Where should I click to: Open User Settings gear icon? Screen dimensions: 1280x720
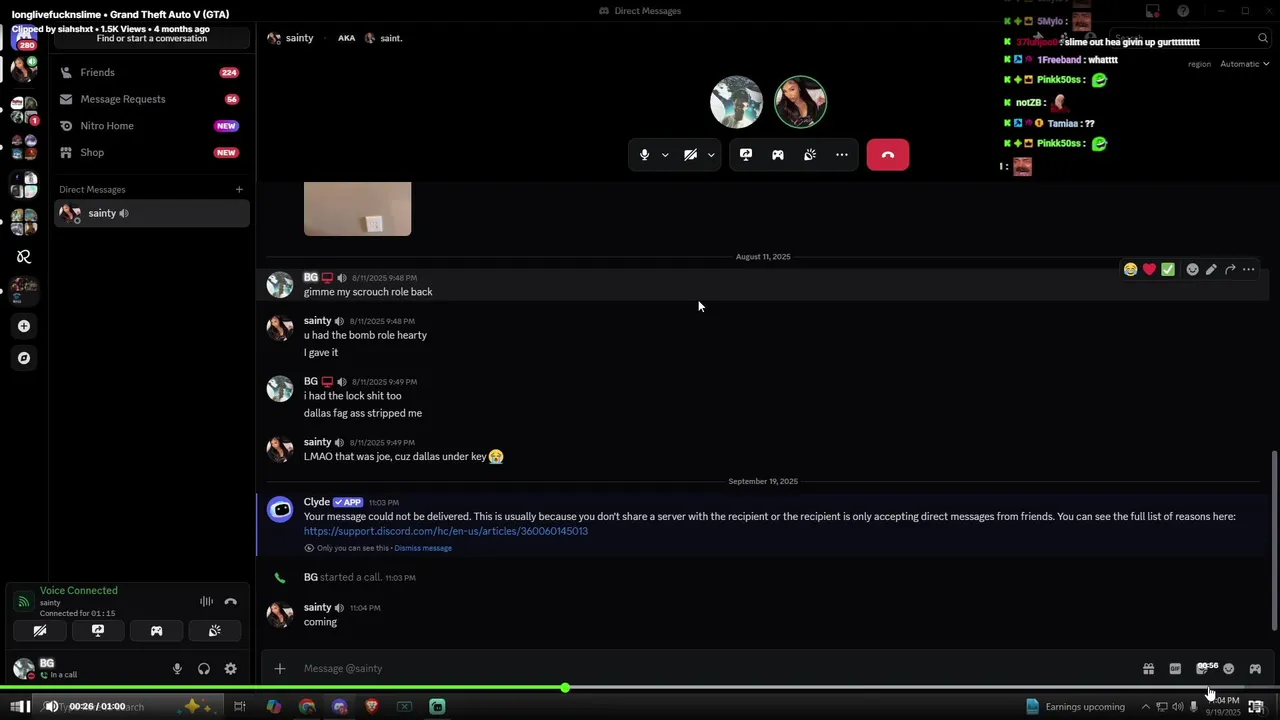point(231,669)
